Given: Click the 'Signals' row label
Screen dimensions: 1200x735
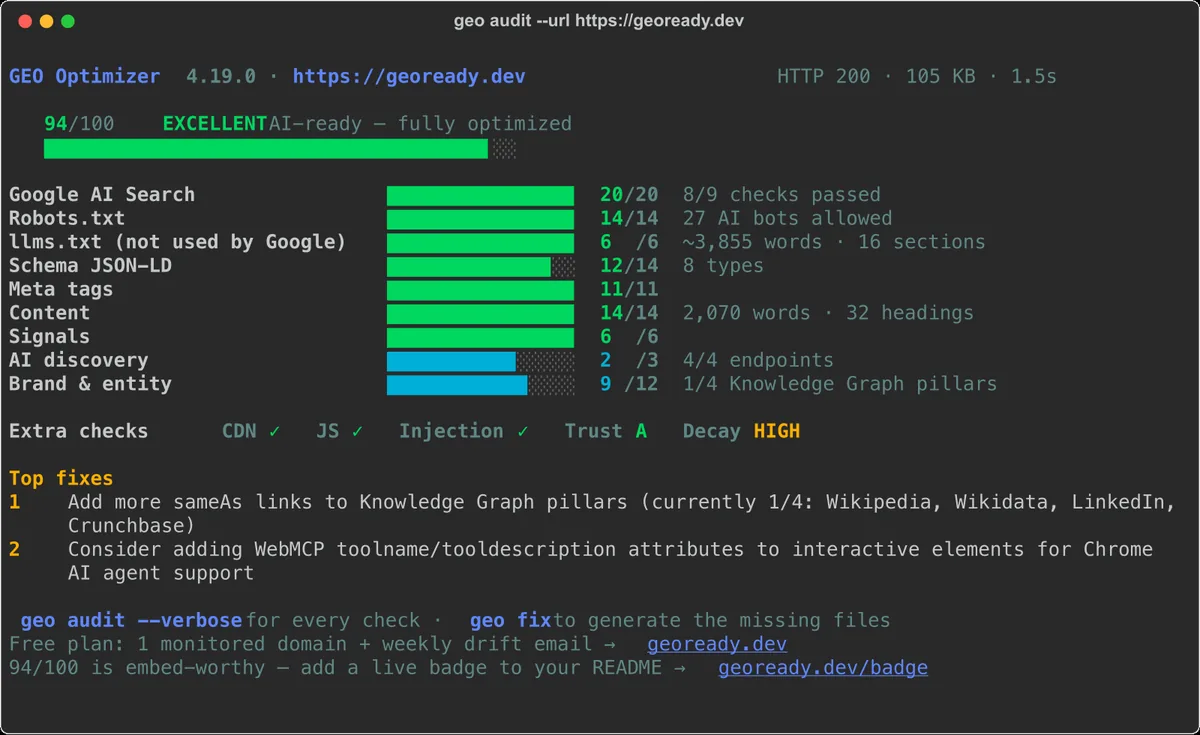Looking at the screenshot, I should tap(49, 337).
